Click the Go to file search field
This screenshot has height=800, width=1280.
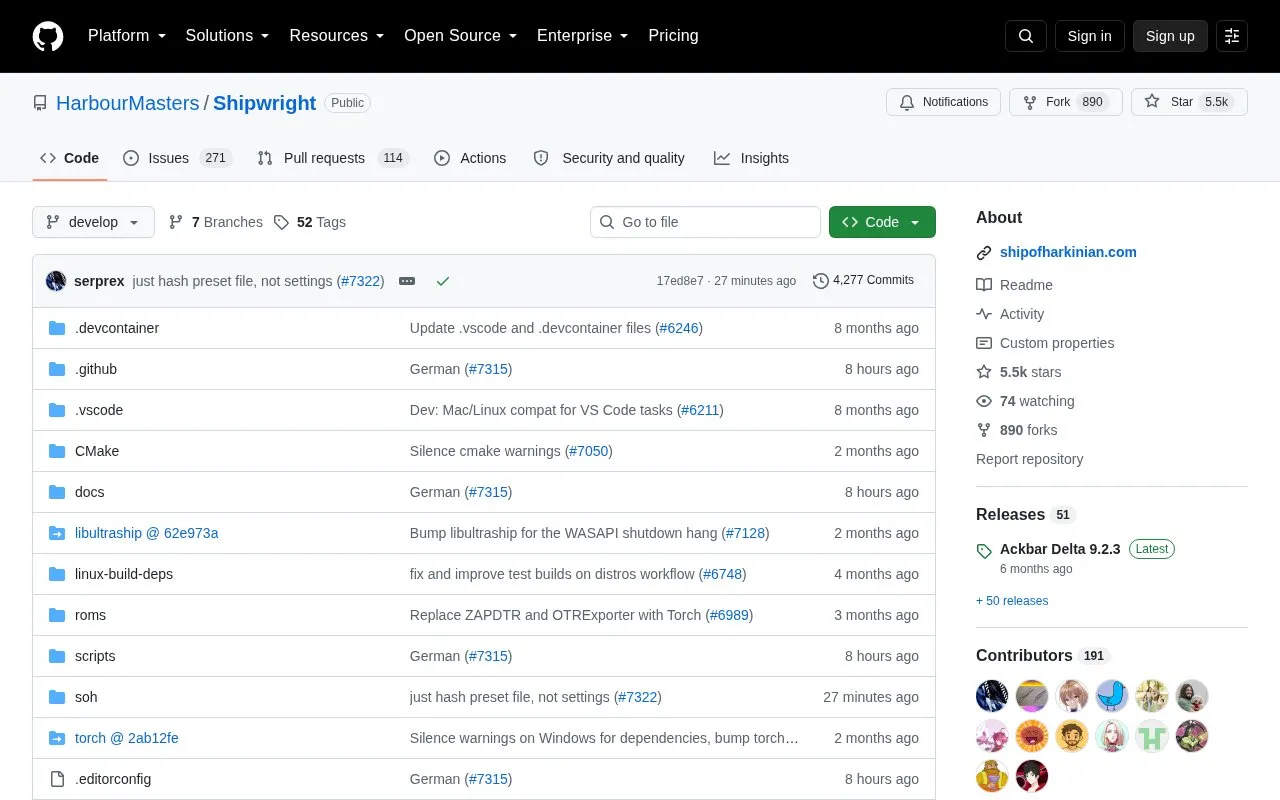click(705, 222)
